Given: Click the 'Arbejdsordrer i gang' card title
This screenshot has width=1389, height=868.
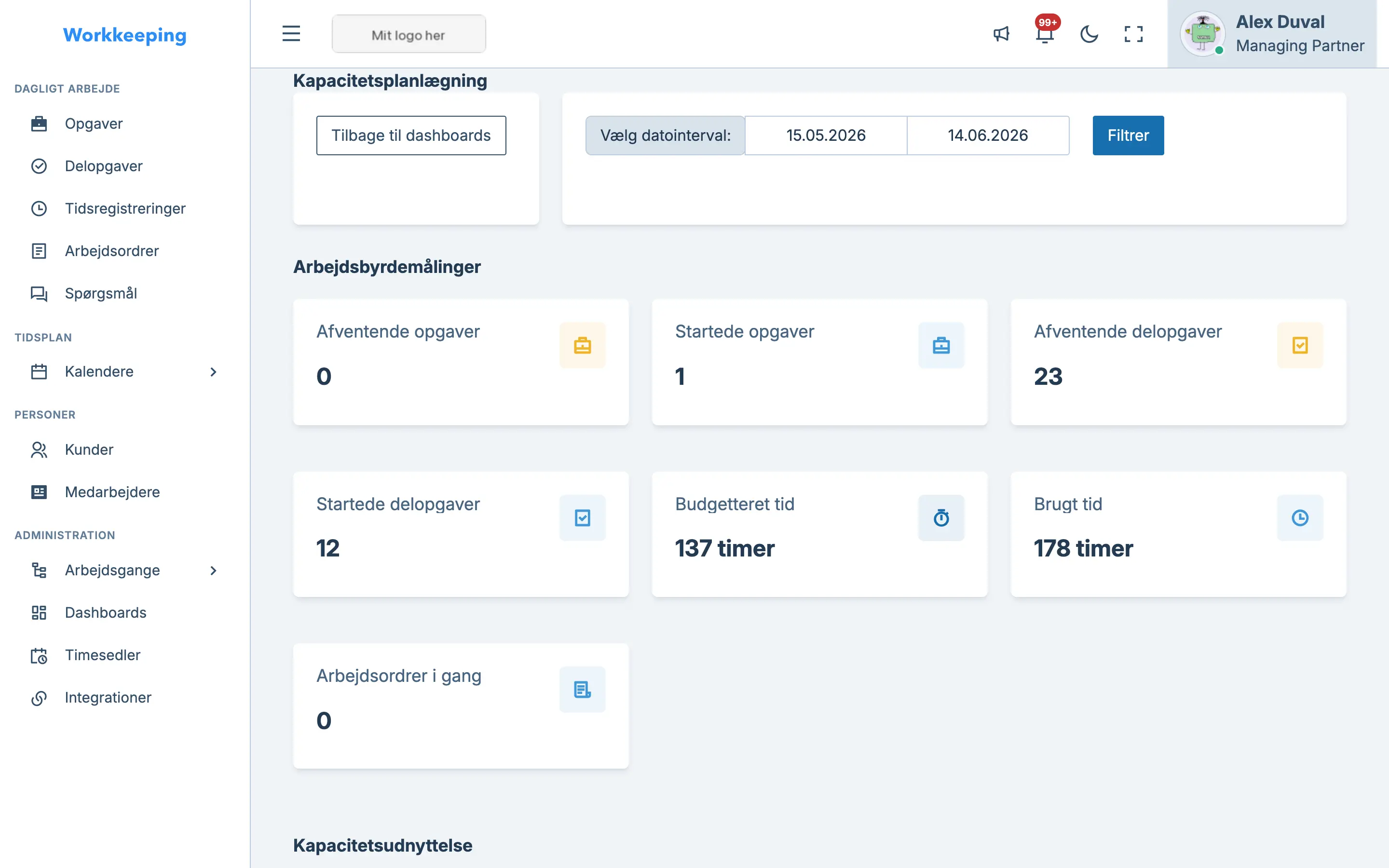Looking at the screenshot, I should tap(399, 676).
